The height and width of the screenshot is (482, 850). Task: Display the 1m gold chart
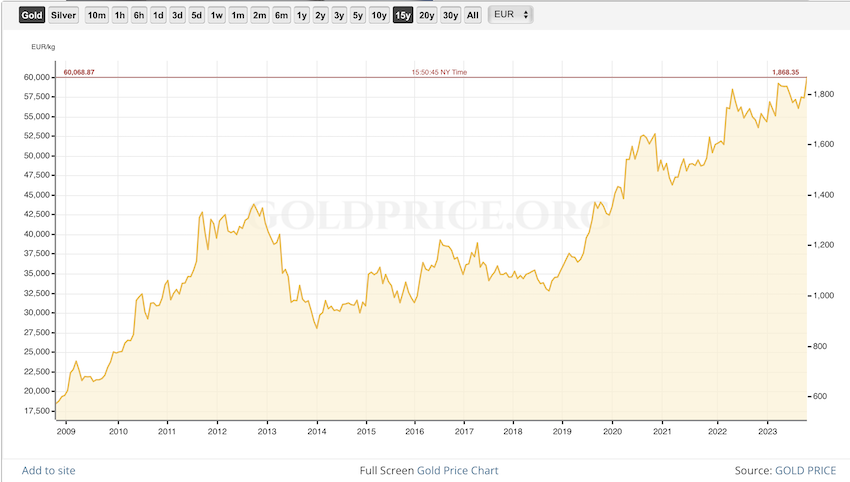point(238,15)
